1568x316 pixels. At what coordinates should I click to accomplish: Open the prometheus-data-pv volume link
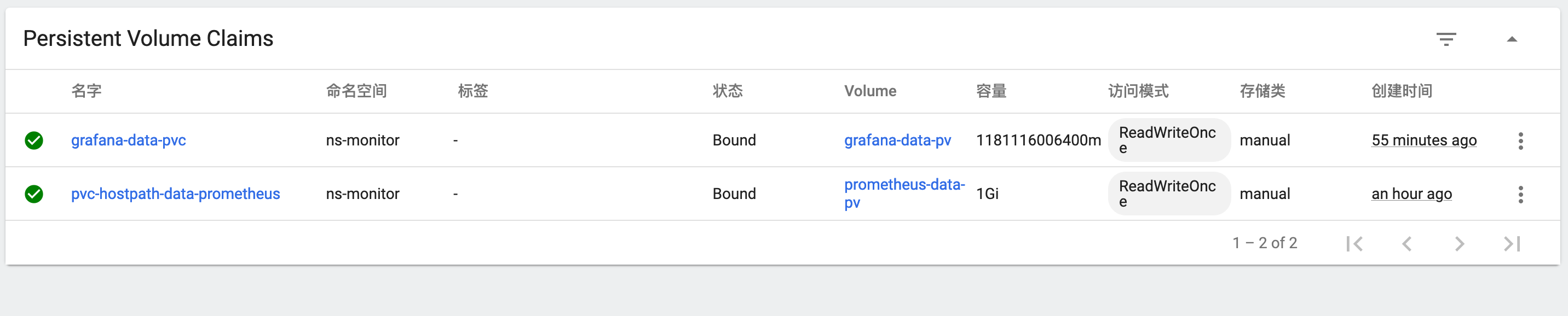[x=904, y=193]
